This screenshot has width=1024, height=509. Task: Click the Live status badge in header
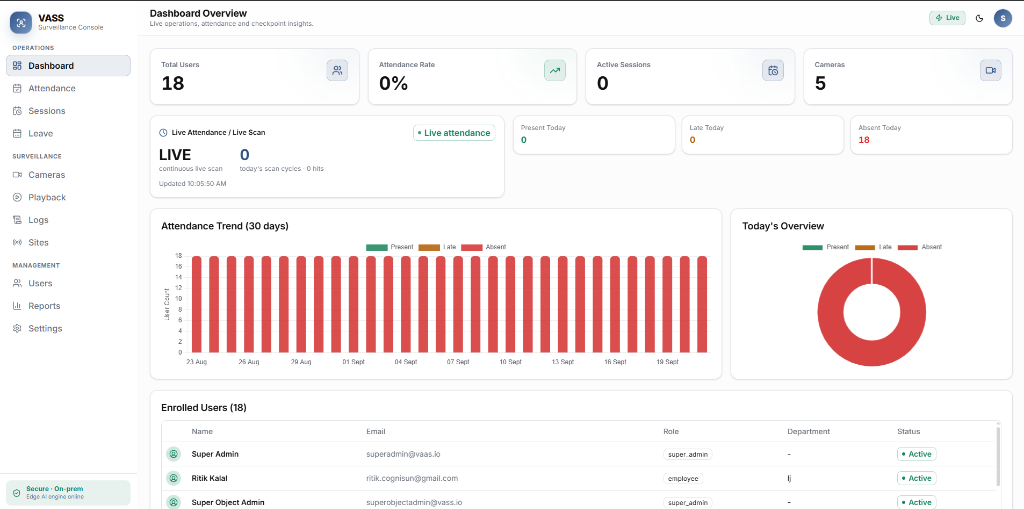(x=947, y=18)
